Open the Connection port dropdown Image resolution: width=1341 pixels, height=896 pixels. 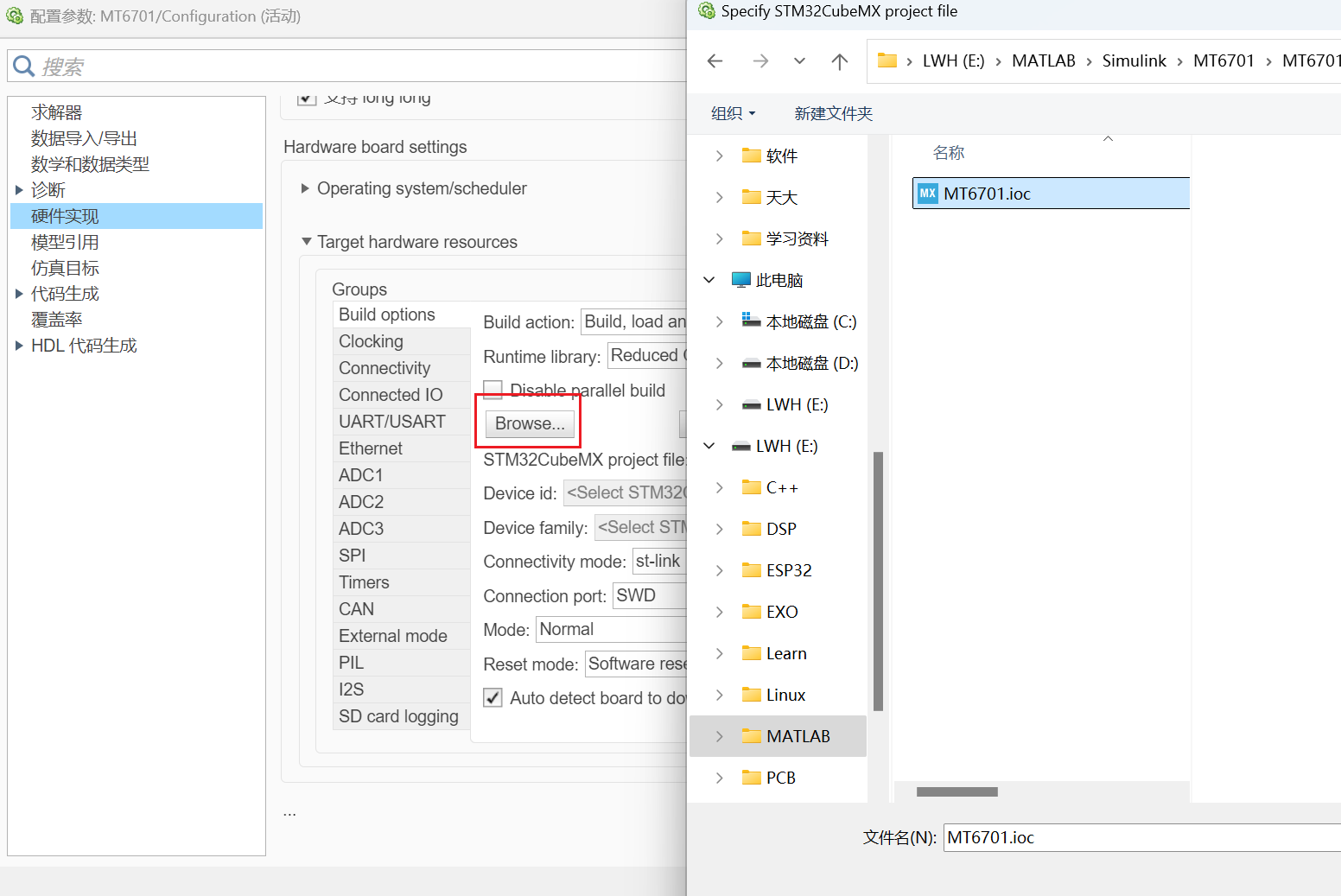650,595
